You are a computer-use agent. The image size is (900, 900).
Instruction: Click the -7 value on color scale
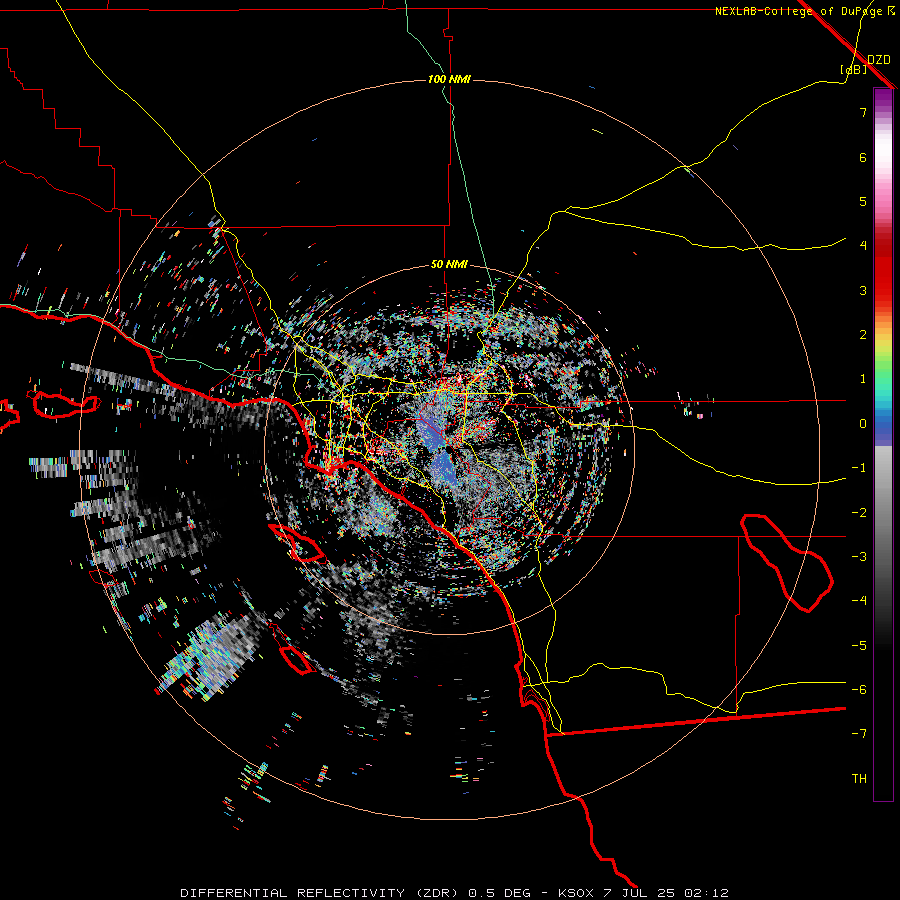859,734
